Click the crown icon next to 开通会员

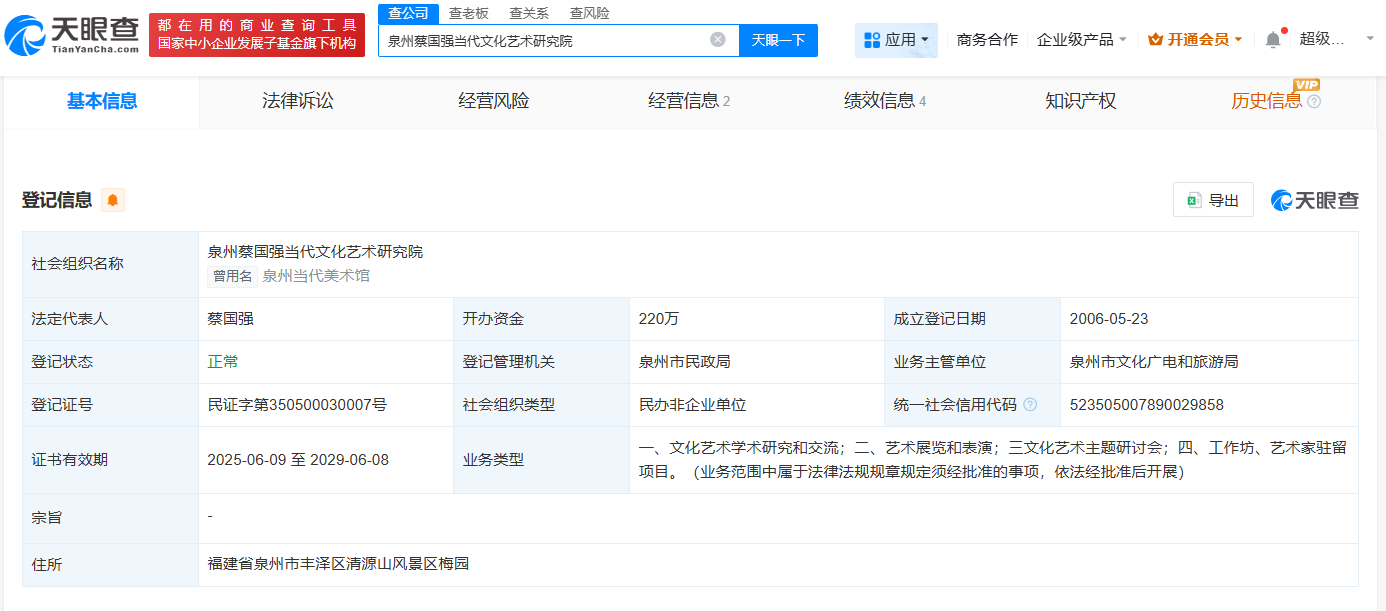coord(1156,39)
